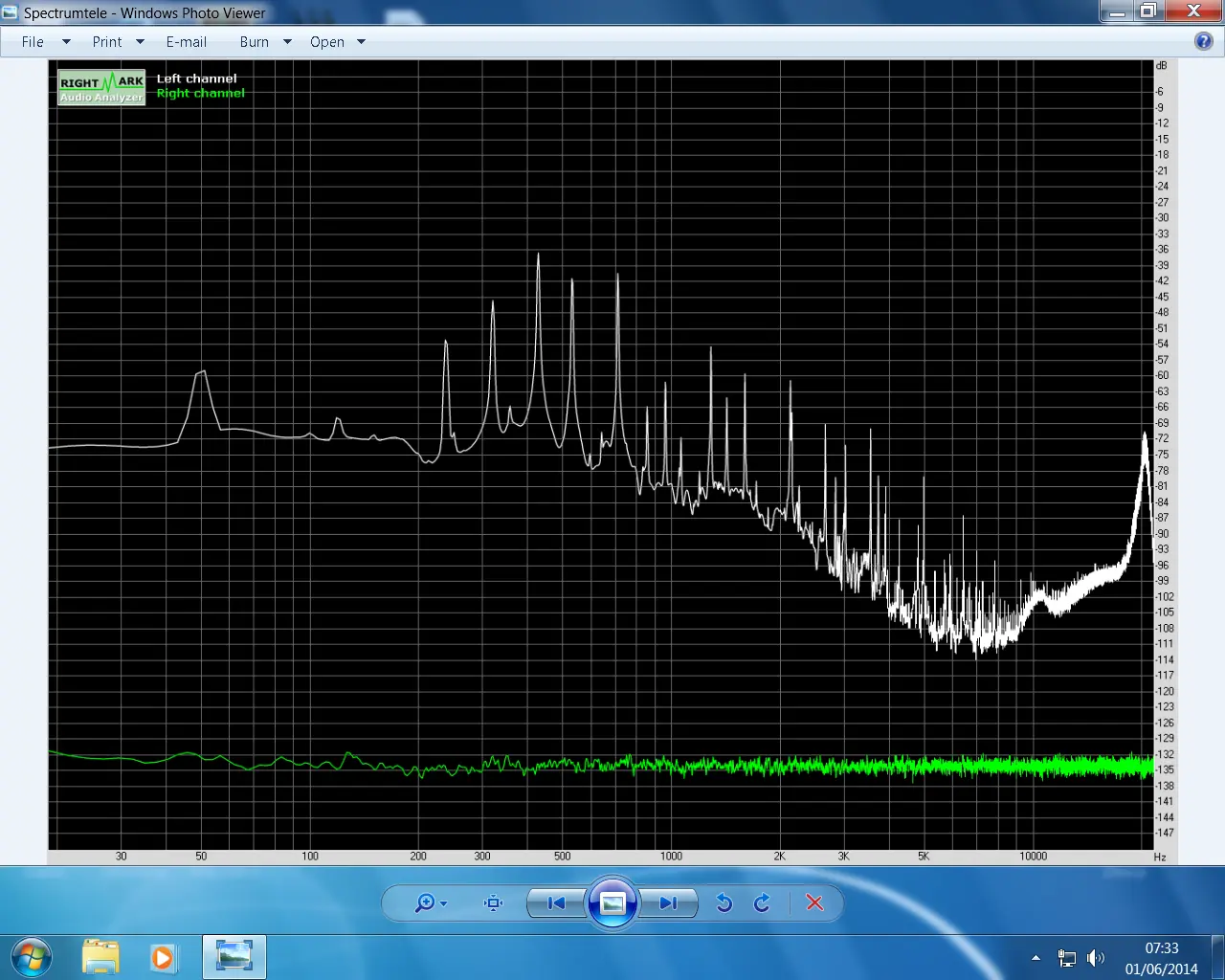Rotate the image clockwise
This screenshot has width=1225, height=980.
(x=762, y=902)
